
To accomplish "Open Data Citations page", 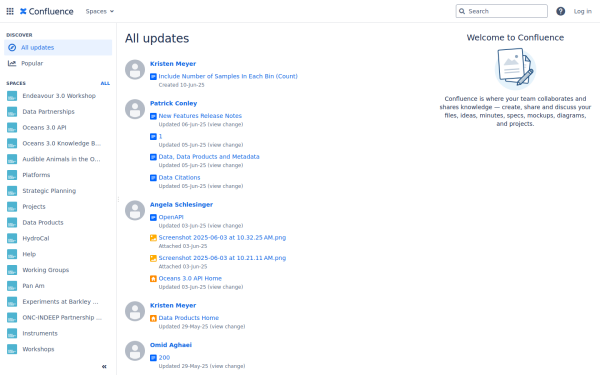I will 179,178.
